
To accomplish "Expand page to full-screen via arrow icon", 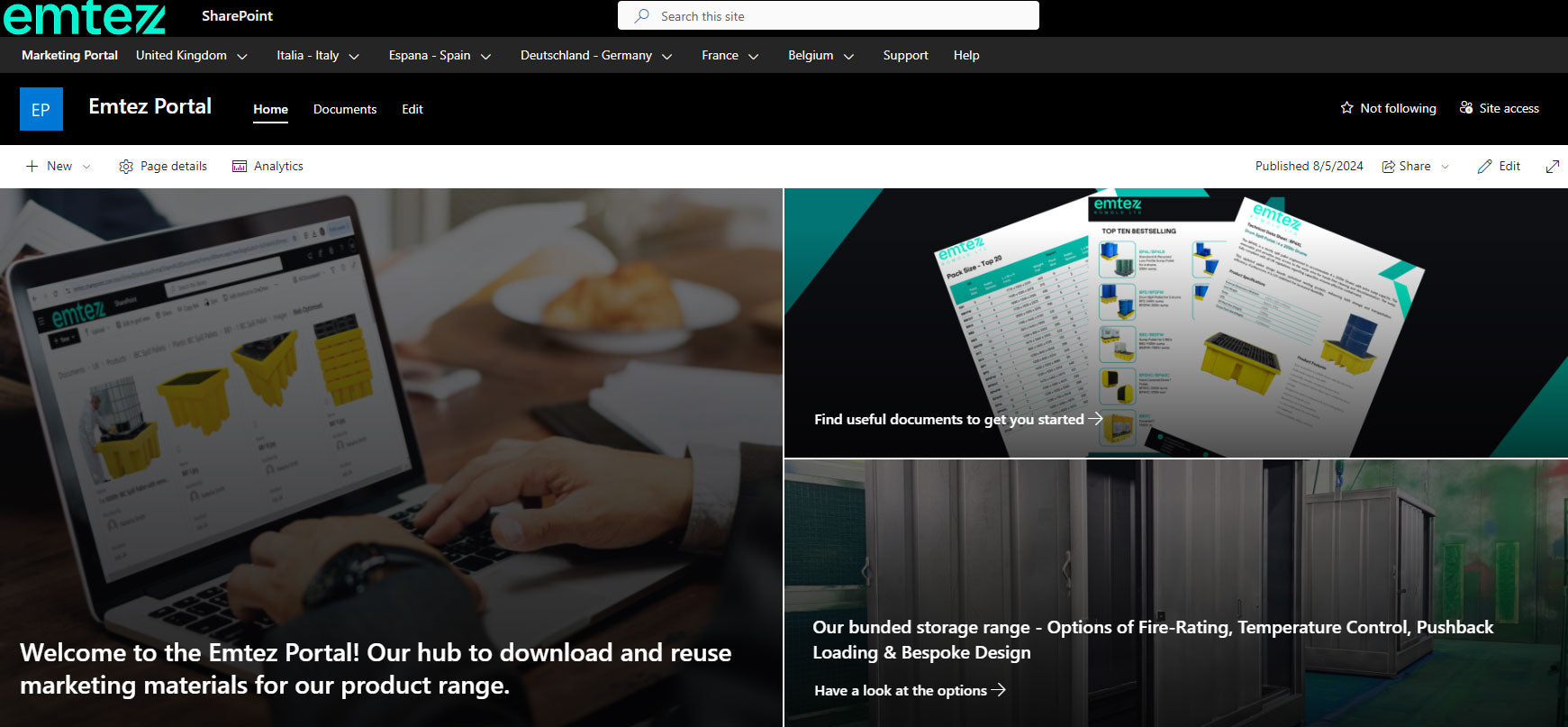I will point(1553,167).
